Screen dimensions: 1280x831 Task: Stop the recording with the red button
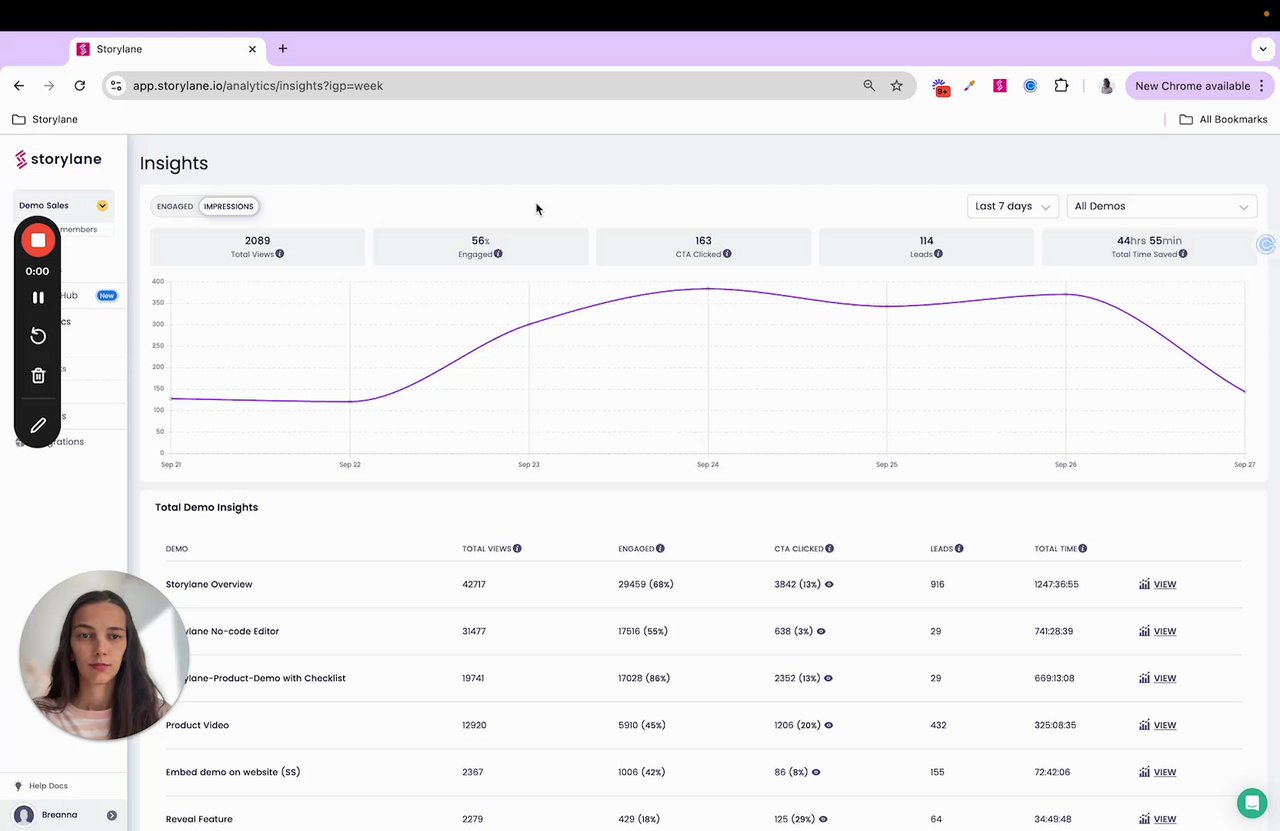[x=38, y=240]
